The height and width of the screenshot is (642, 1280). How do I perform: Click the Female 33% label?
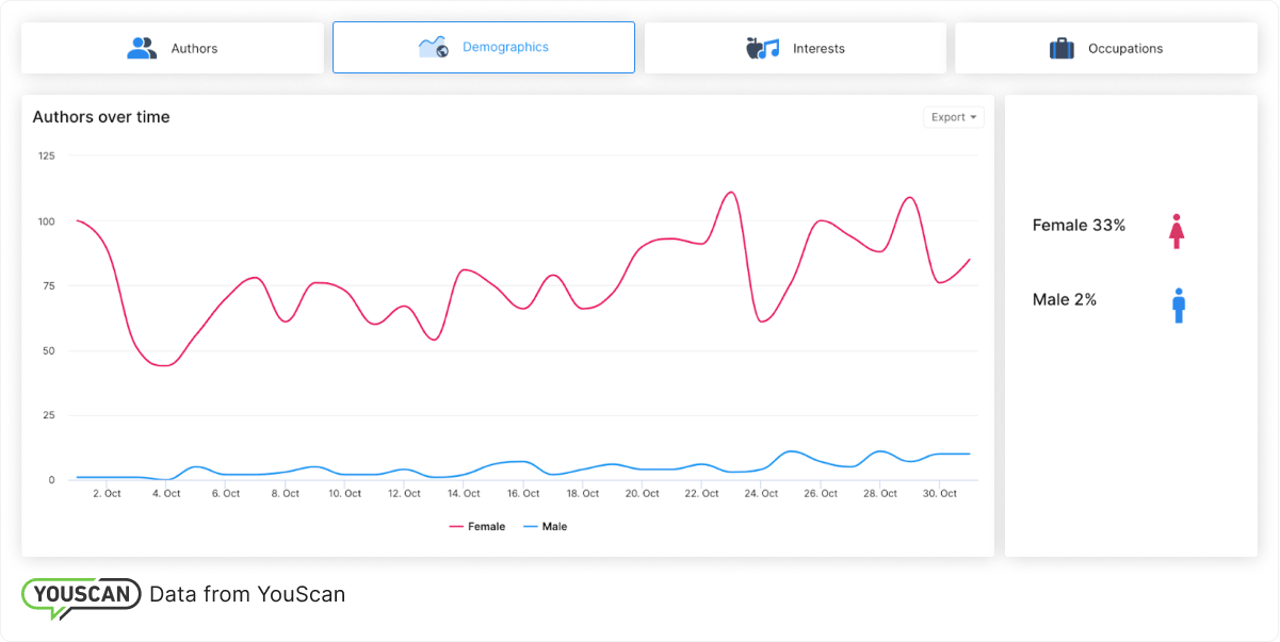[x=1078, y=225]
